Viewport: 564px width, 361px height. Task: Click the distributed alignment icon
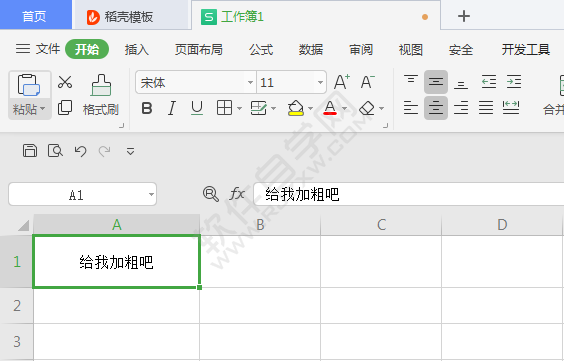(511, 108)
